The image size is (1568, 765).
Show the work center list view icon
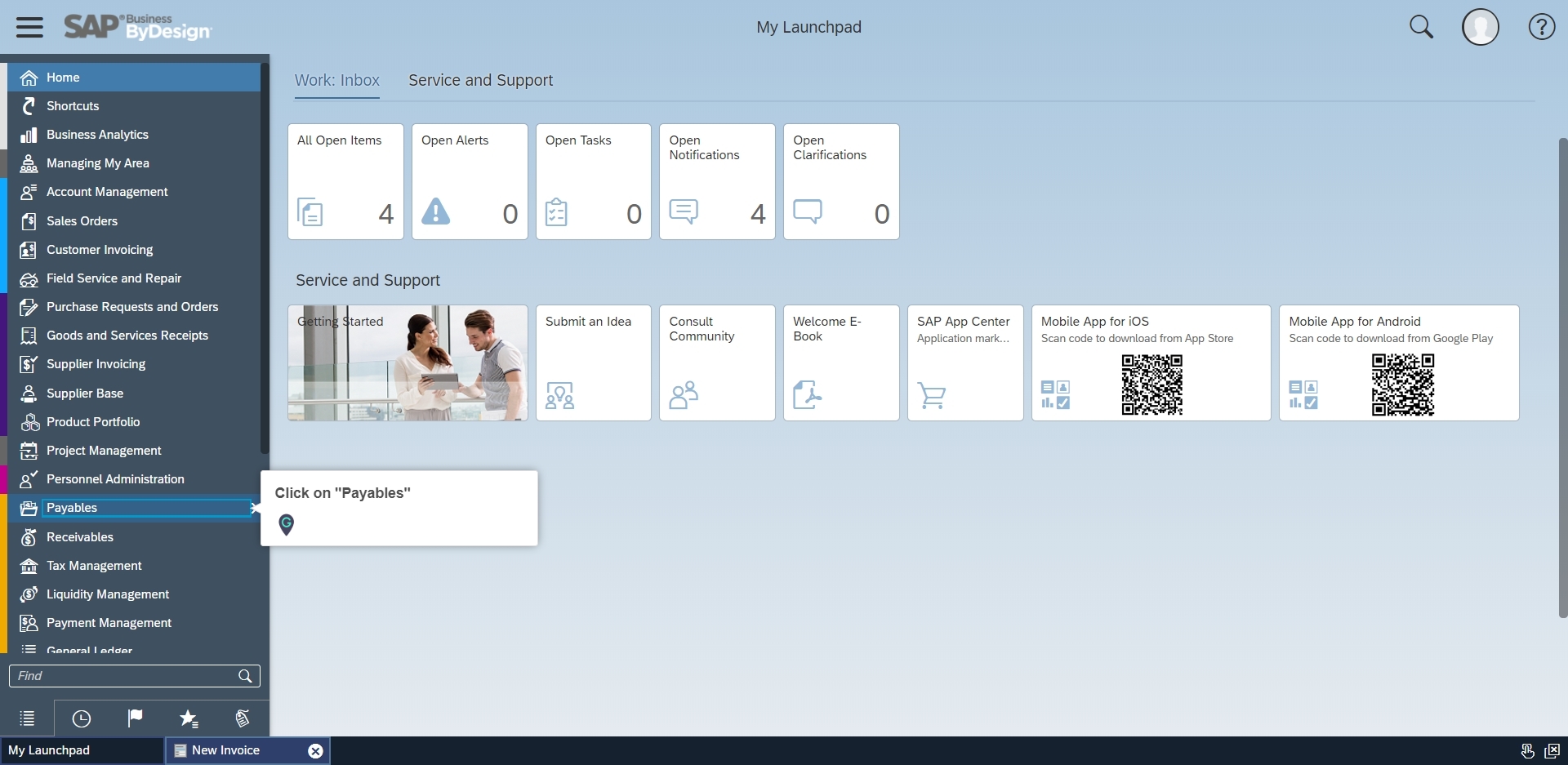(27, 718)
